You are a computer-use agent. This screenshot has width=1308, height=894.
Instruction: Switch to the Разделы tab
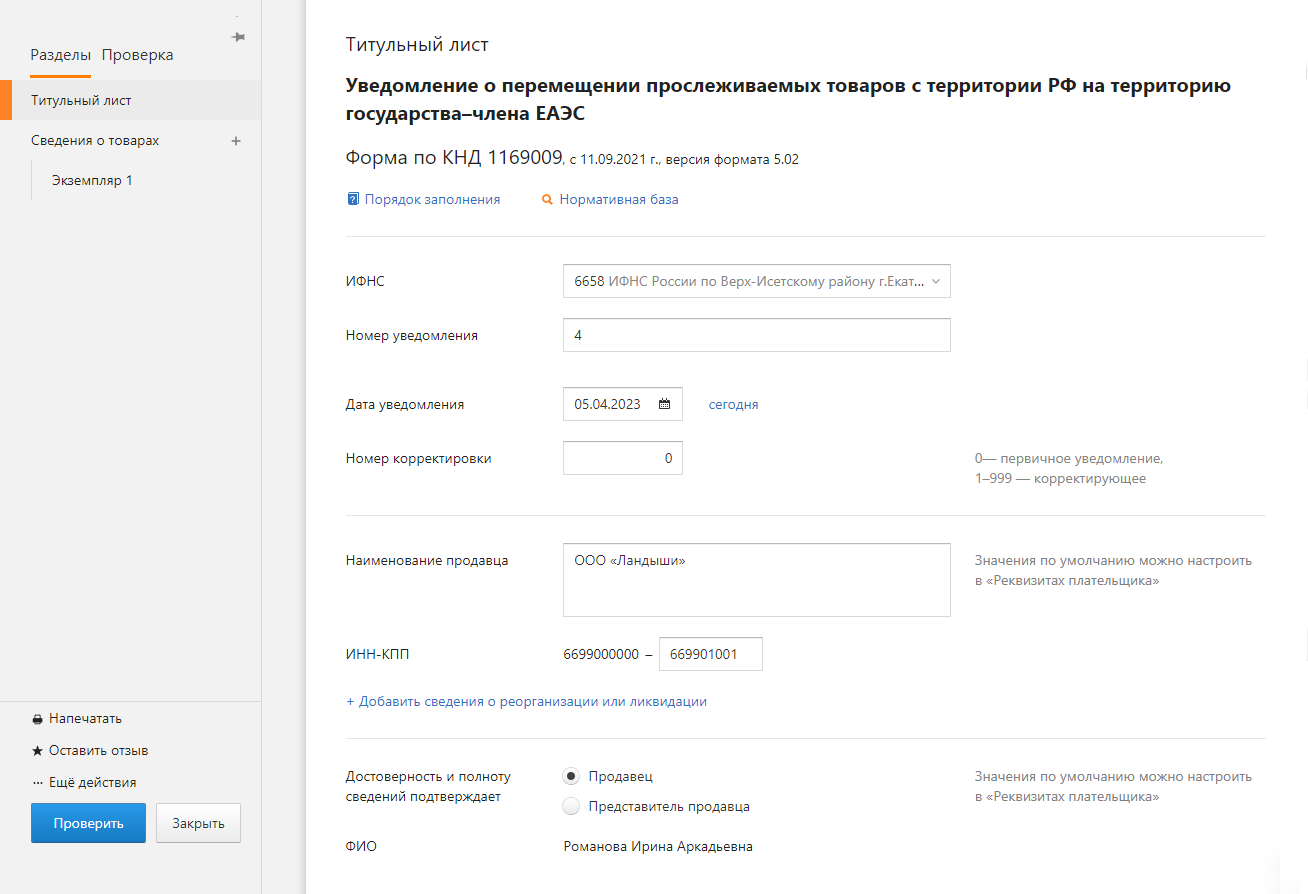60,55
